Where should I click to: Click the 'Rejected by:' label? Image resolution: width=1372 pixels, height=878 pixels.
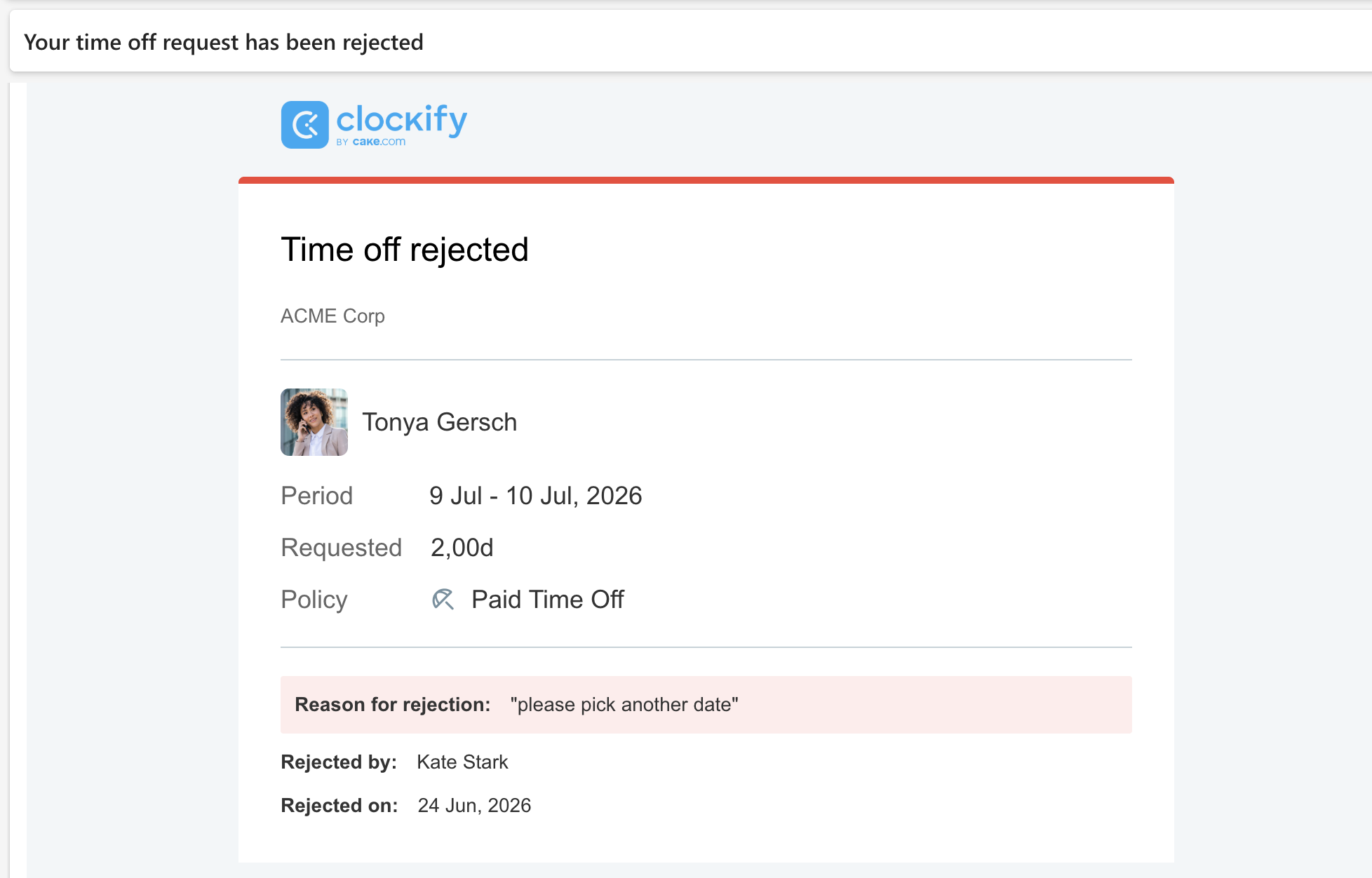(x=339, y=762)
